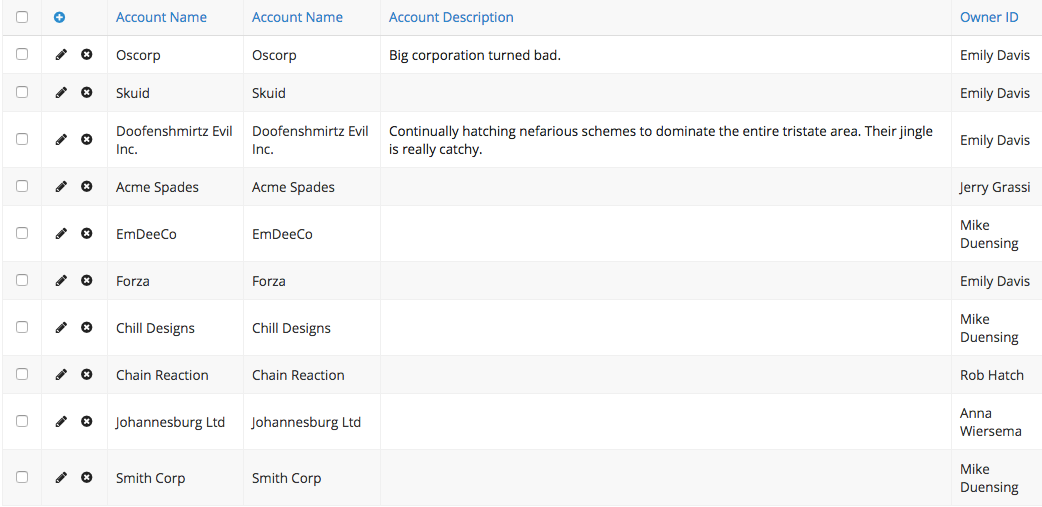Delete the Skuid row
The width and height of the screenshot is (1042, 507).
tap(86, 92)
